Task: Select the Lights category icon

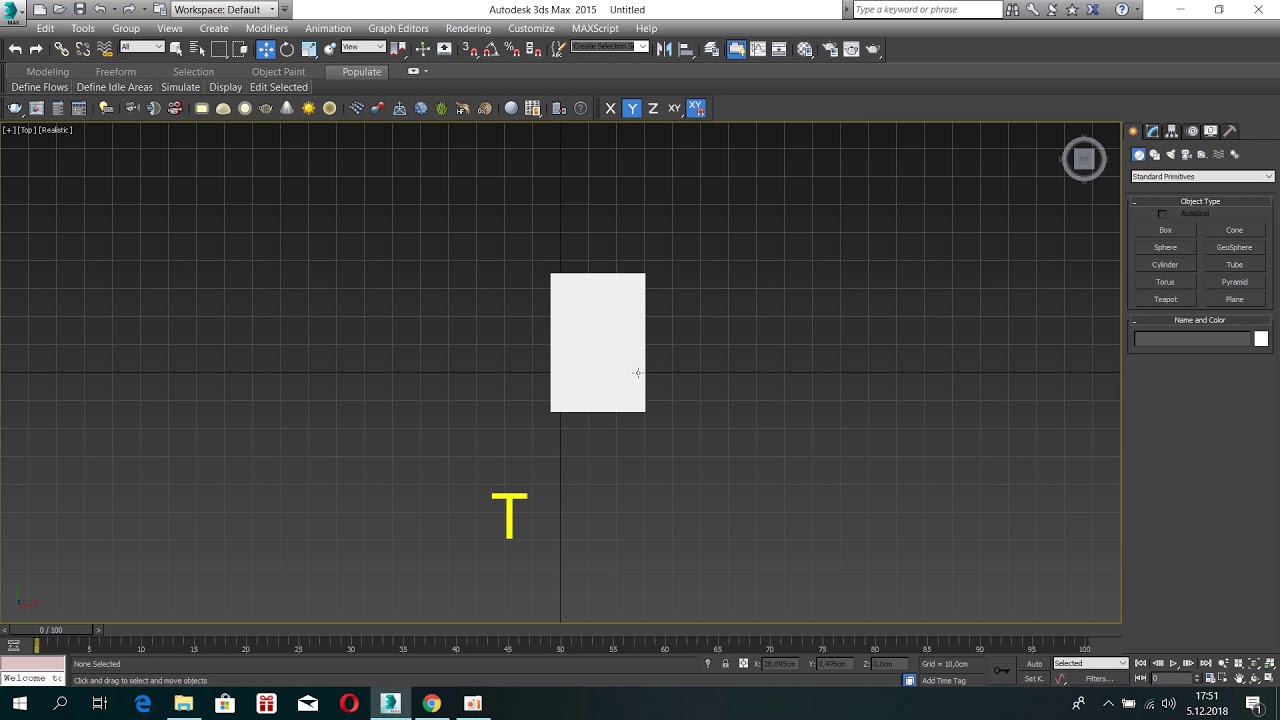Action: point(1171,155)
